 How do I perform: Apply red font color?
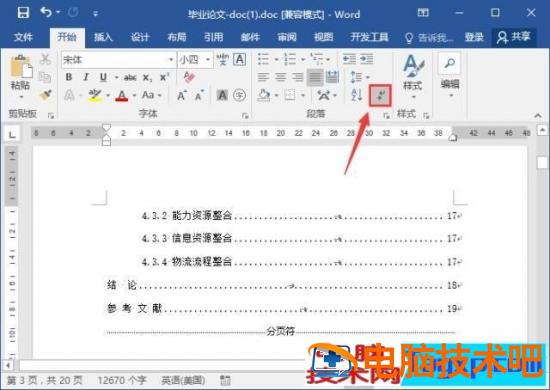click(121, 95)
